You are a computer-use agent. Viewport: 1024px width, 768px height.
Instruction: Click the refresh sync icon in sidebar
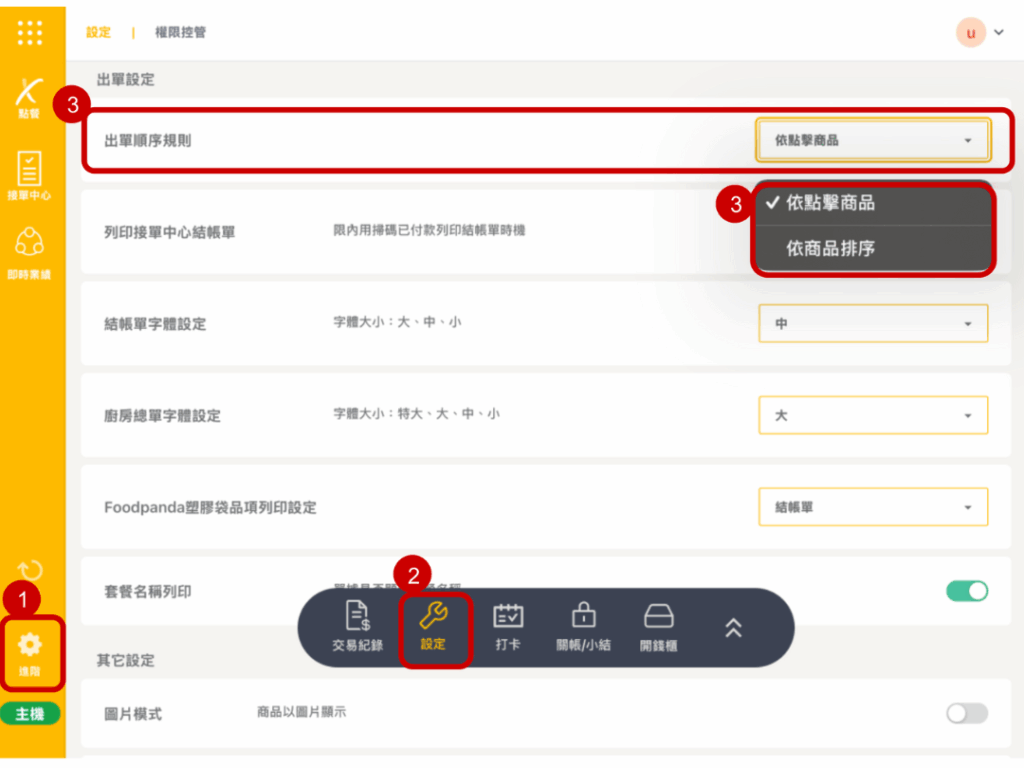[x=30, y=571]
